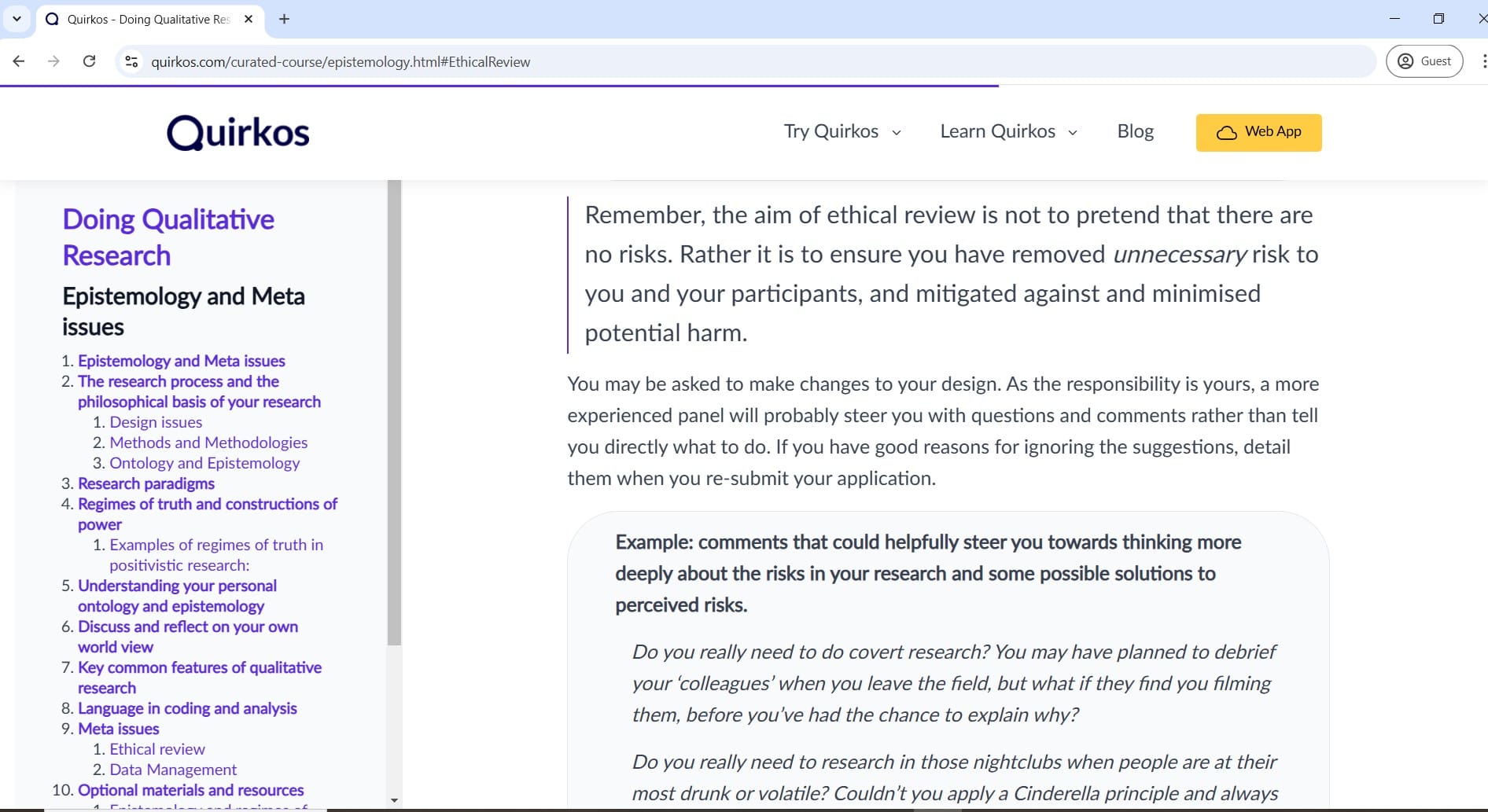Click the sidebar scroll down arrow
This screenshot has width=1488, height=812.
coord(394,800)
